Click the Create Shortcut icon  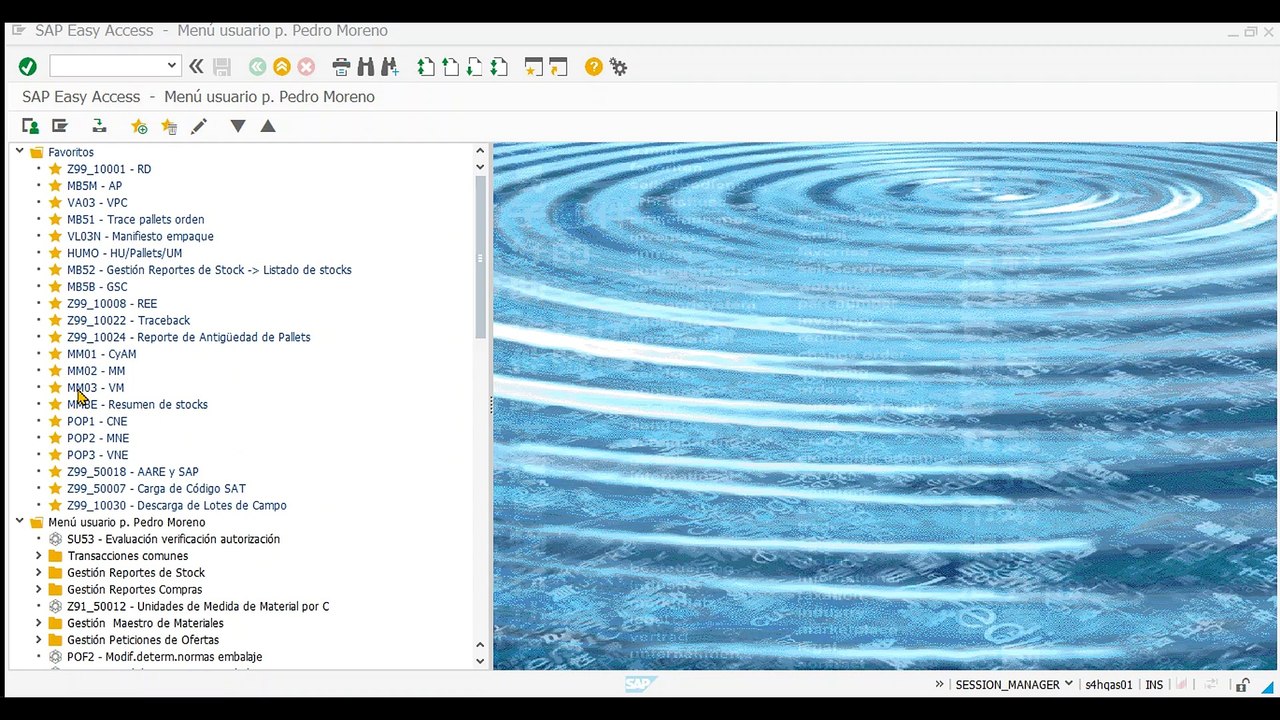[x=558, y=67]
